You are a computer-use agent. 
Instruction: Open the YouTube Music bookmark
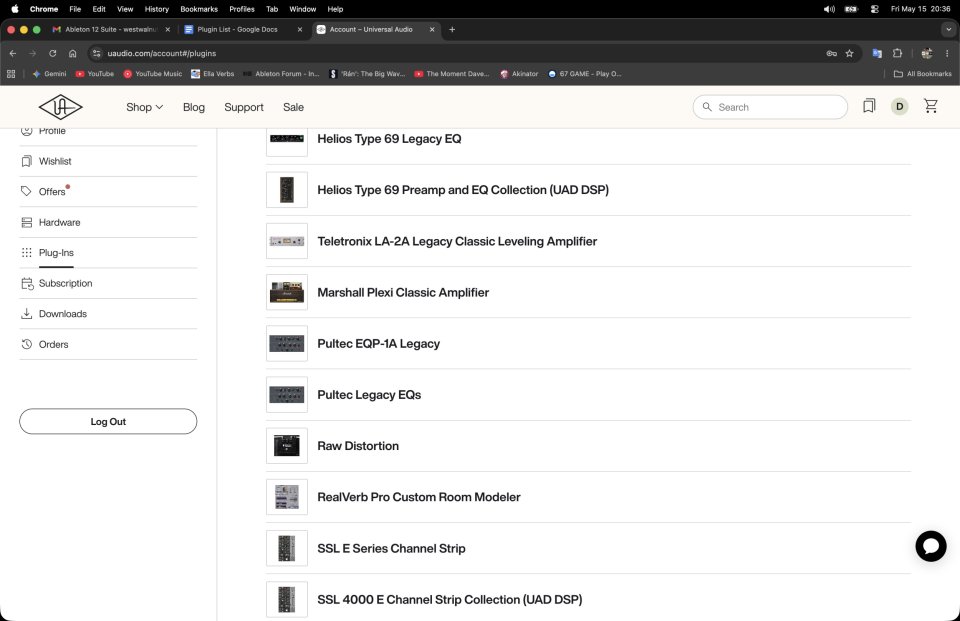pyautogui.click(x=152, y=73)
